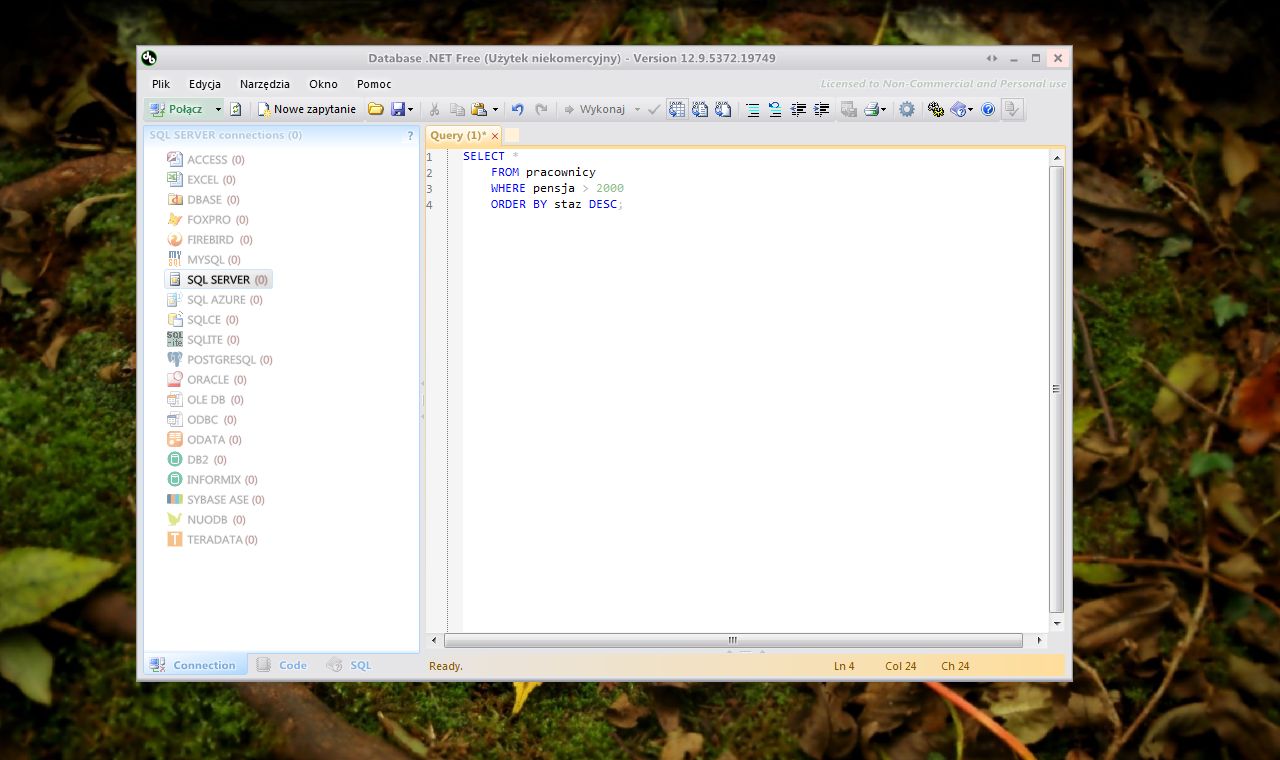Open the paste dropdown arrow
This screenshot has height=760, width=1280.
click(495, 110)
